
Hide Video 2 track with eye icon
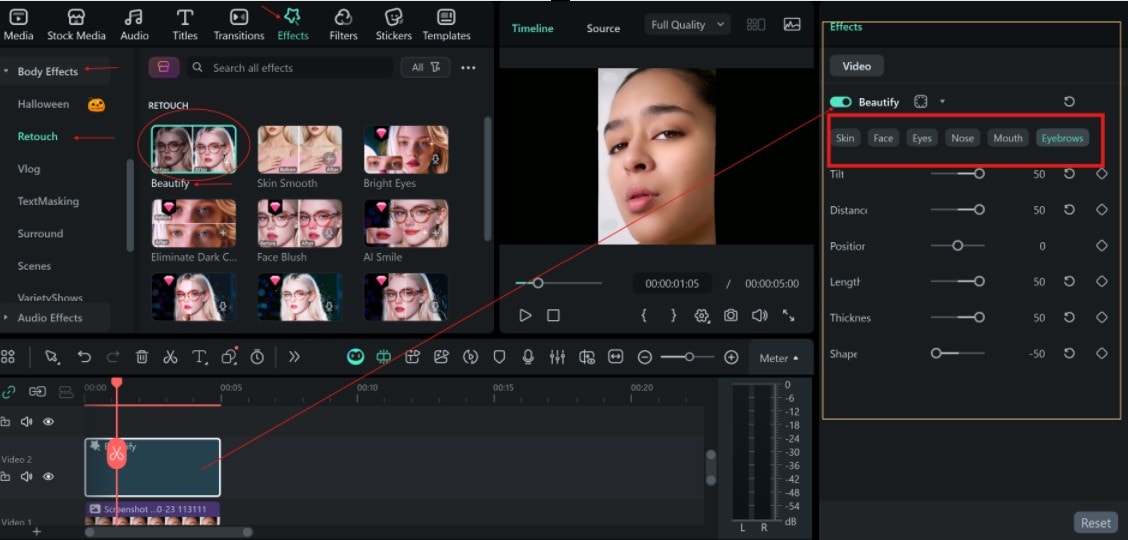click(x=48, y=476)
